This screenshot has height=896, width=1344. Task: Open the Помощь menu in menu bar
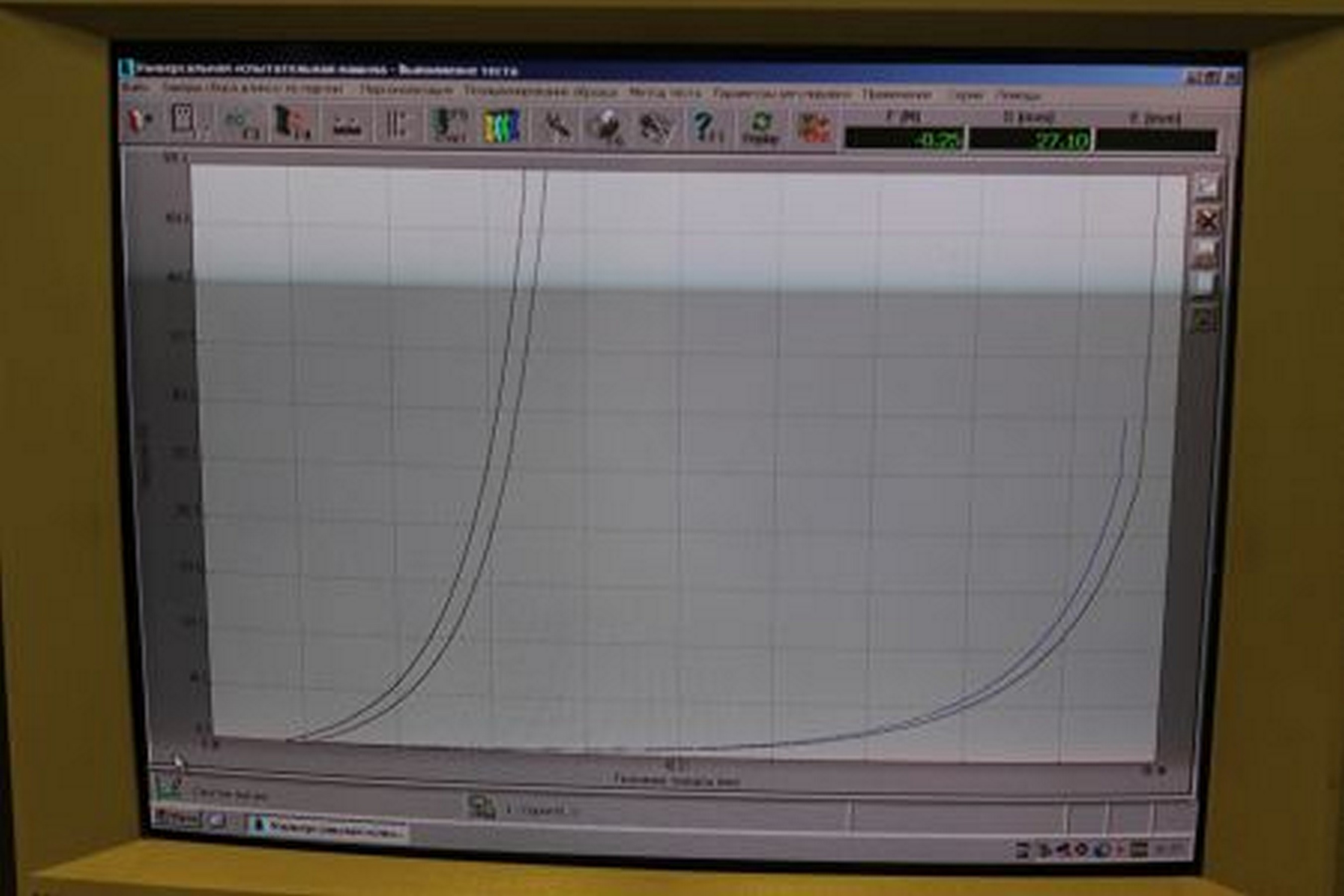pos(1018,96)
